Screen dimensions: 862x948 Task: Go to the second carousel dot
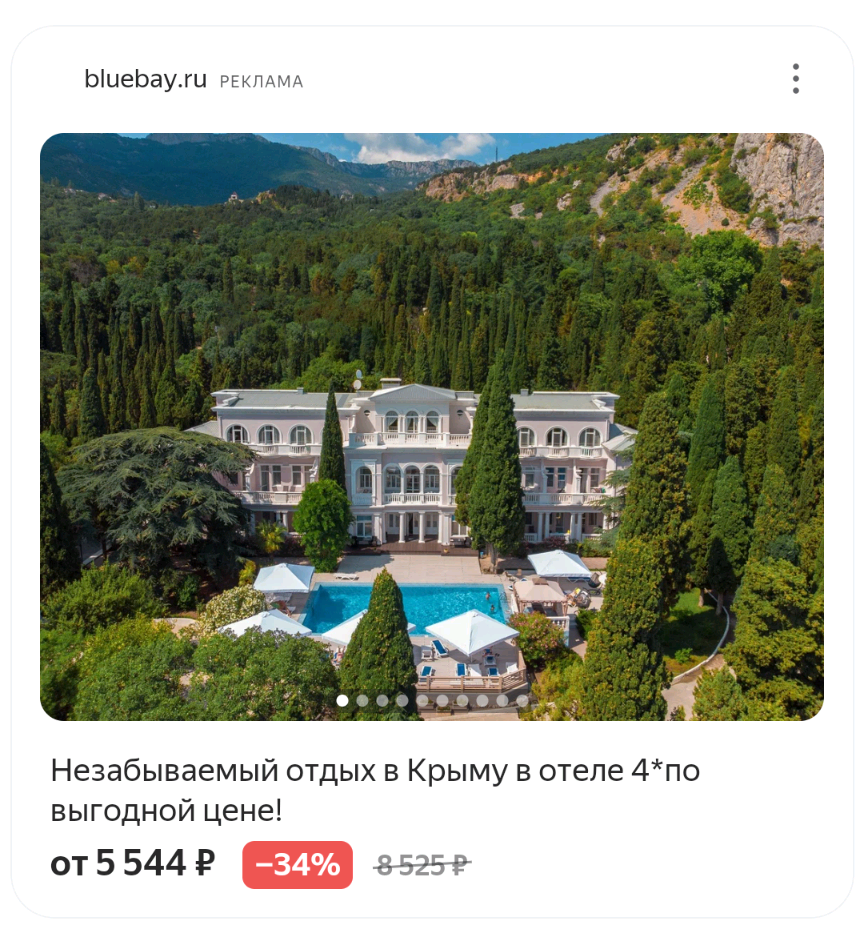[x=362, y=700]
